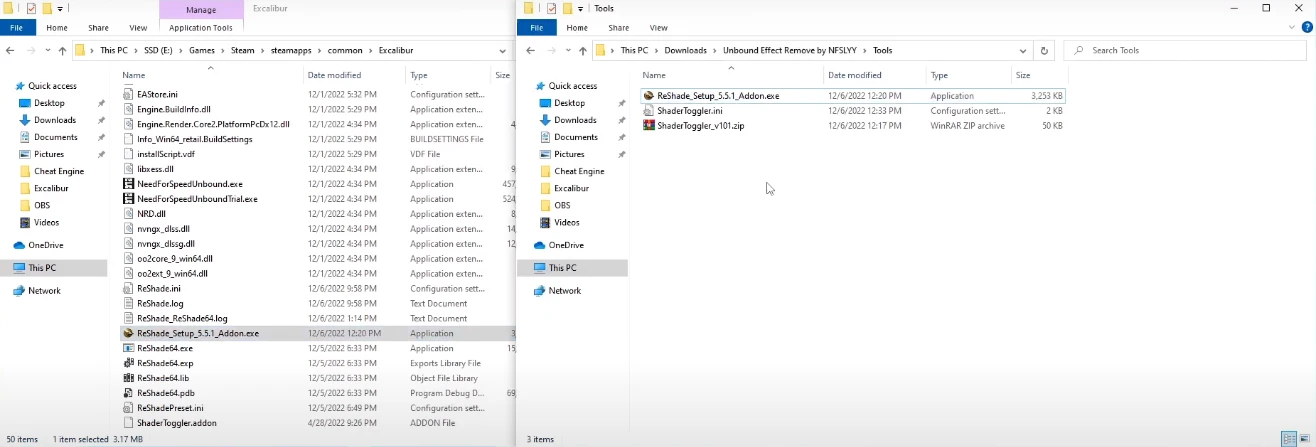The width and height of the screenshot is (1316, 447).
Task: Select the ShaderToggler_v101.zip archive icon
Action: click(x=649, y=126)
